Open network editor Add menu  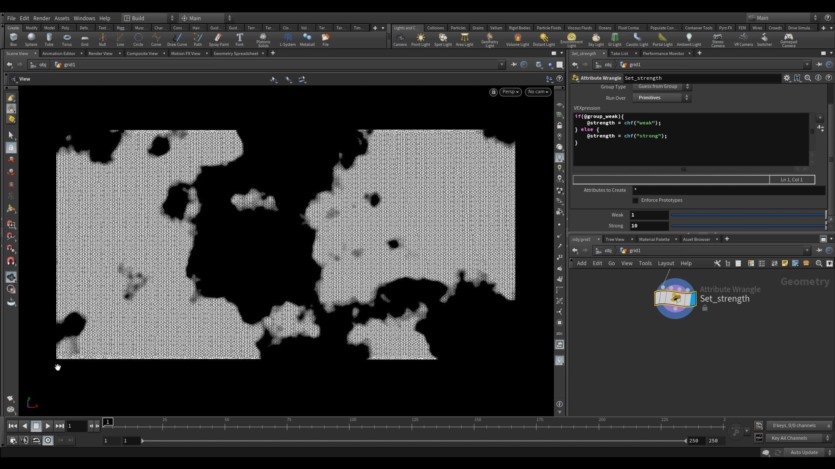pos(582,264)
